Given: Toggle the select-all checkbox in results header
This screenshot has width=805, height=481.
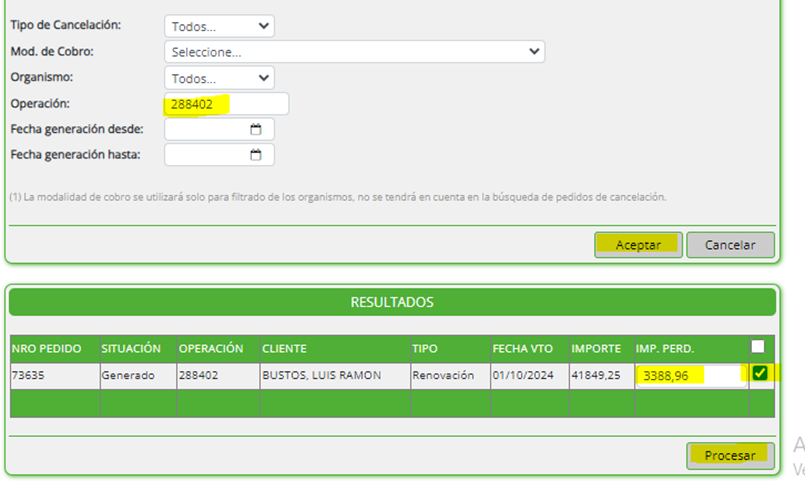Looking at the screenshot, I should [x=758, y=347].
